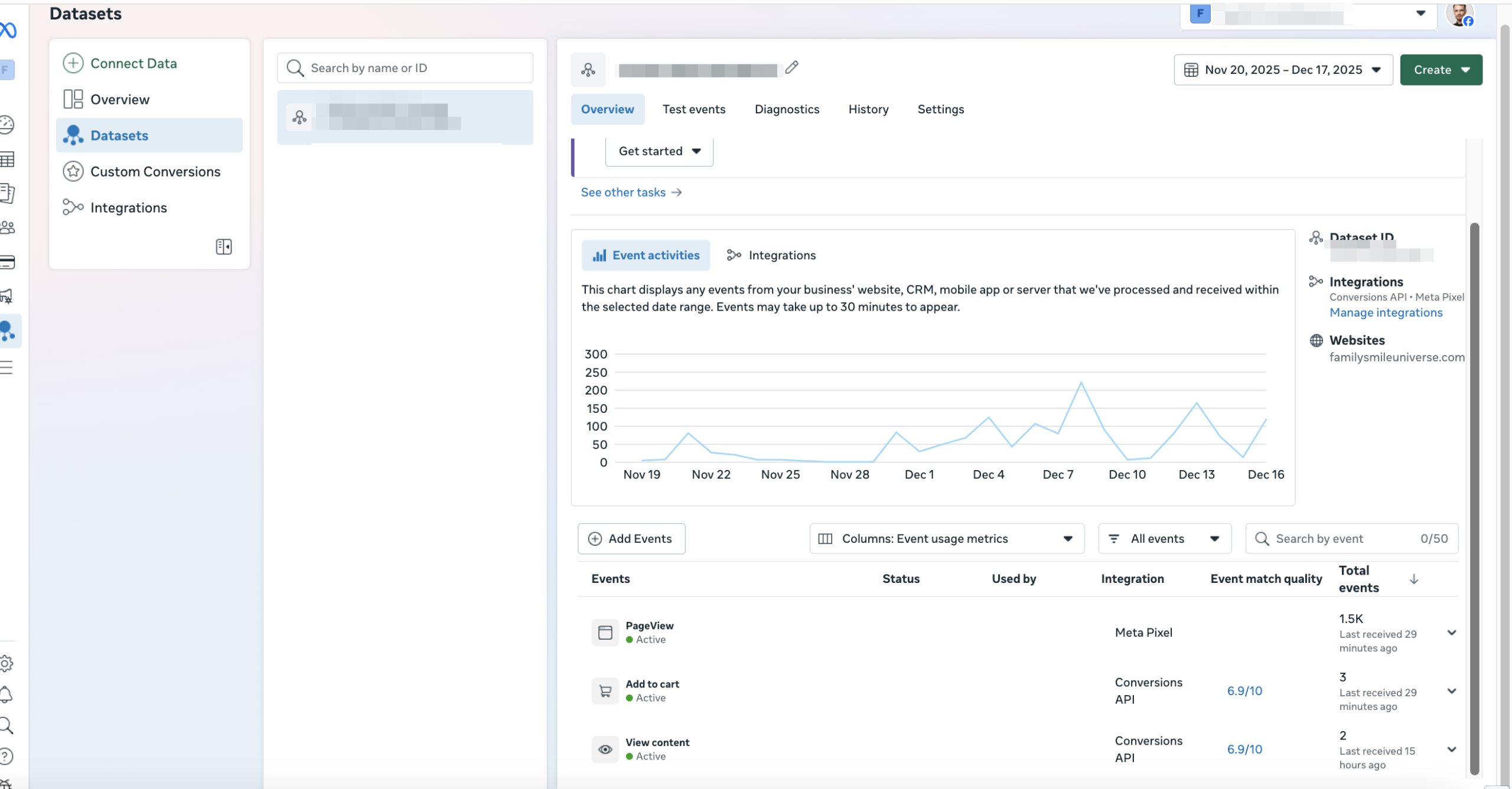Select the dashboard gauge icon in the sidebar
Screen dimensions: 1512x789
(7, 125)
